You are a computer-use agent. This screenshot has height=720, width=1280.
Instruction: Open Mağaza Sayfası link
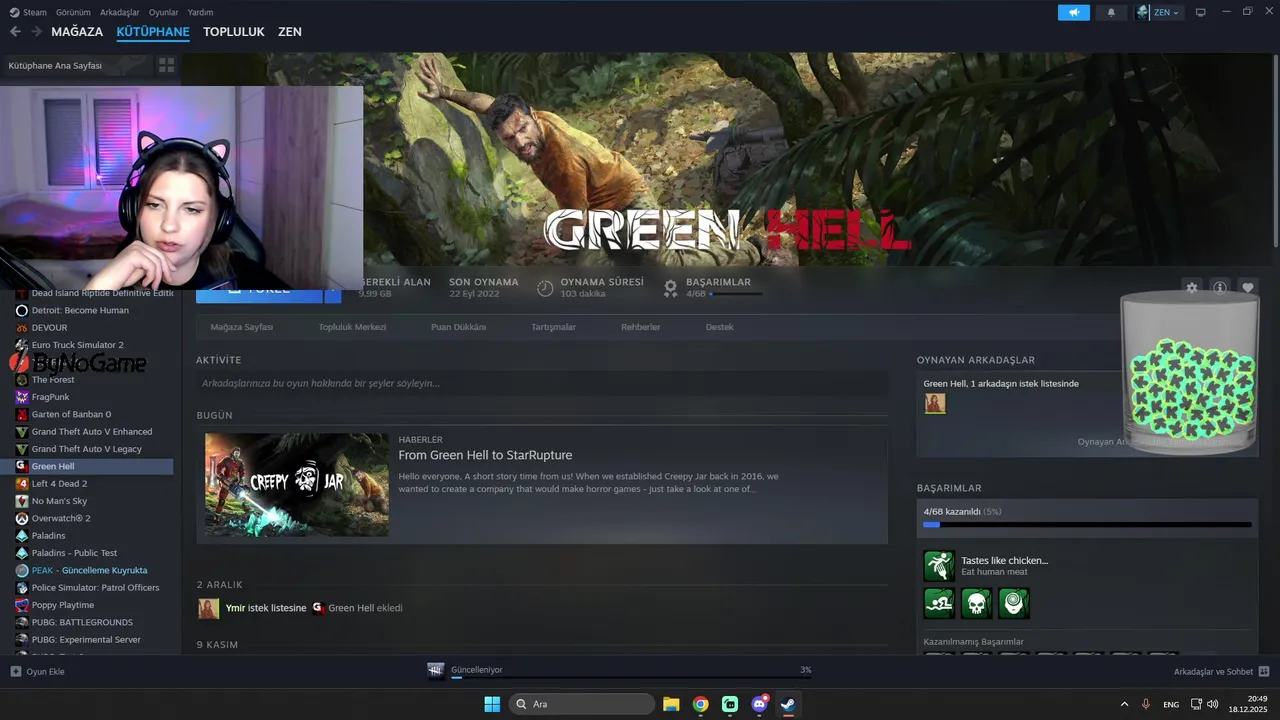pyautogui.click(x=241, y=327)
